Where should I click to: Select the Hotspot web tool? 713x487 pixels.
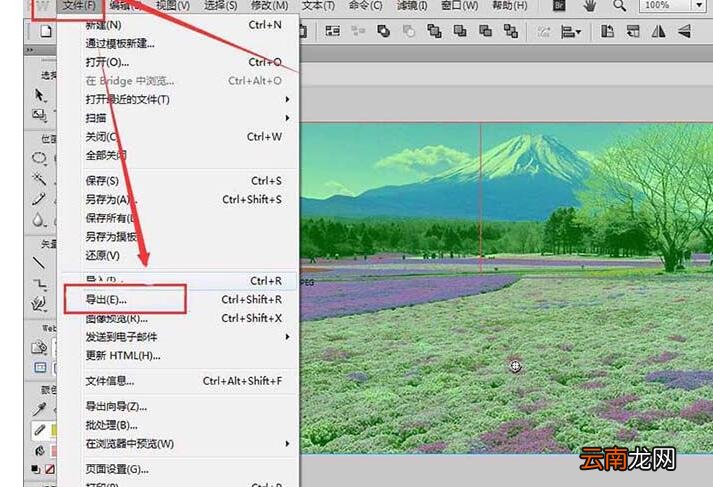point(39,347)
